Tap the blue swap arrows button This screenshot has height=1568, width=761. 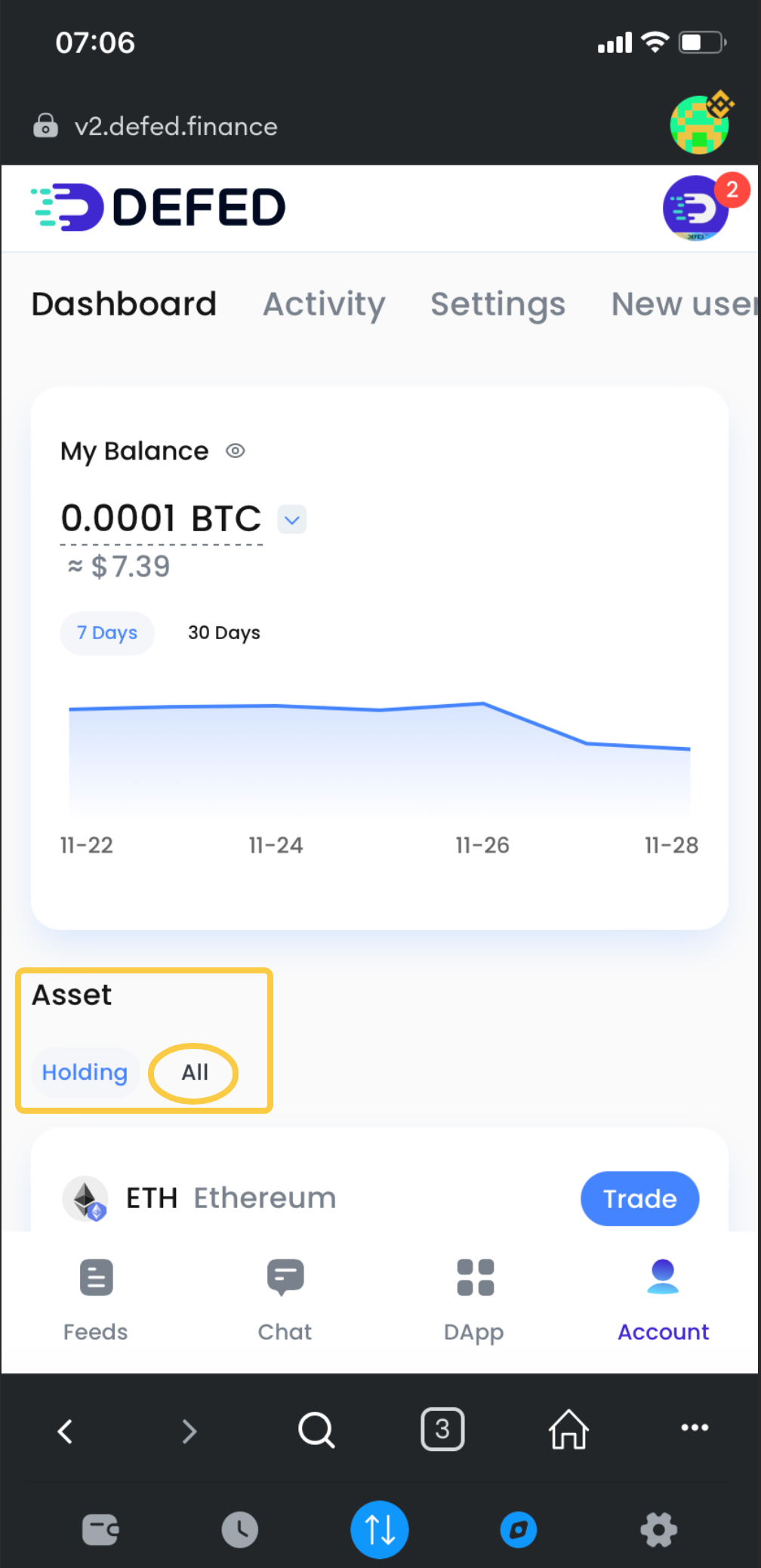[x=380, y=1530]
